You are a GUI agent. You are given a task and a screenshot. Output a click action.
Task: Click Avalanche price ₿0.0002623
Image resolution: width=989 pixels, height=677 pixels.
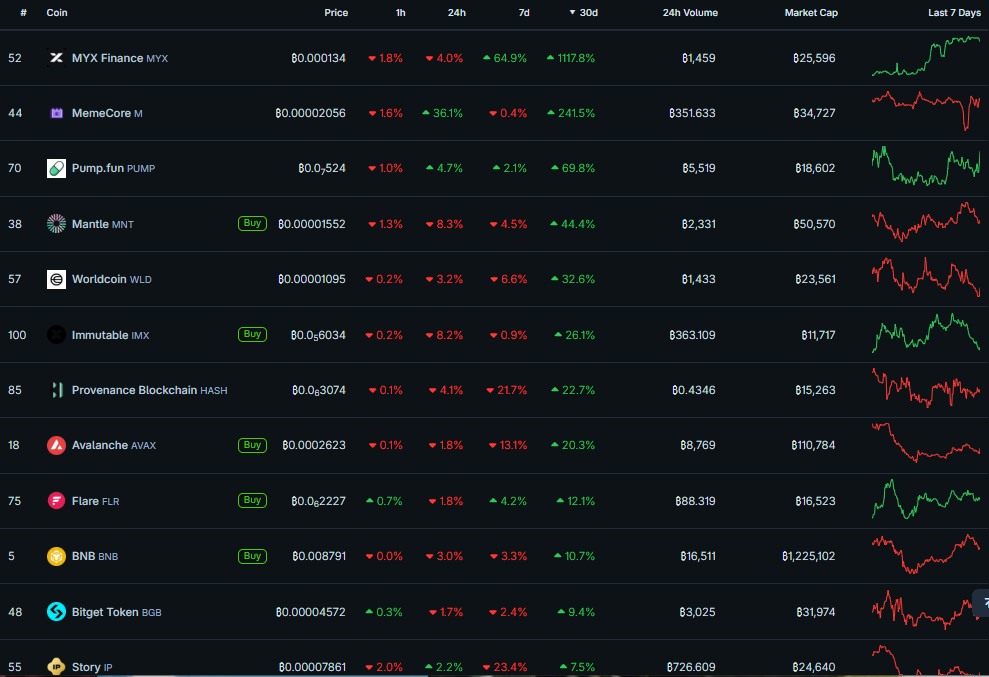(x=314, y=445)
